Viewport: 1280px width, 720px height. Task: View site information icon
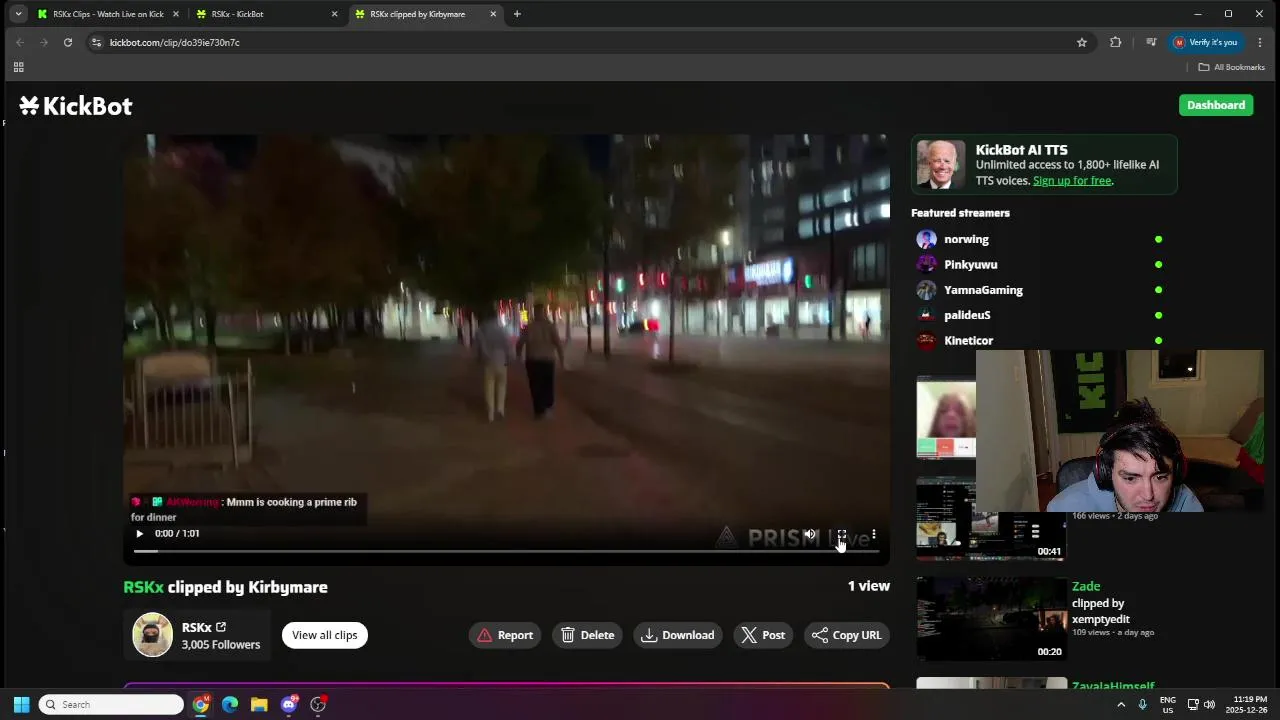[x=96, y=42]
